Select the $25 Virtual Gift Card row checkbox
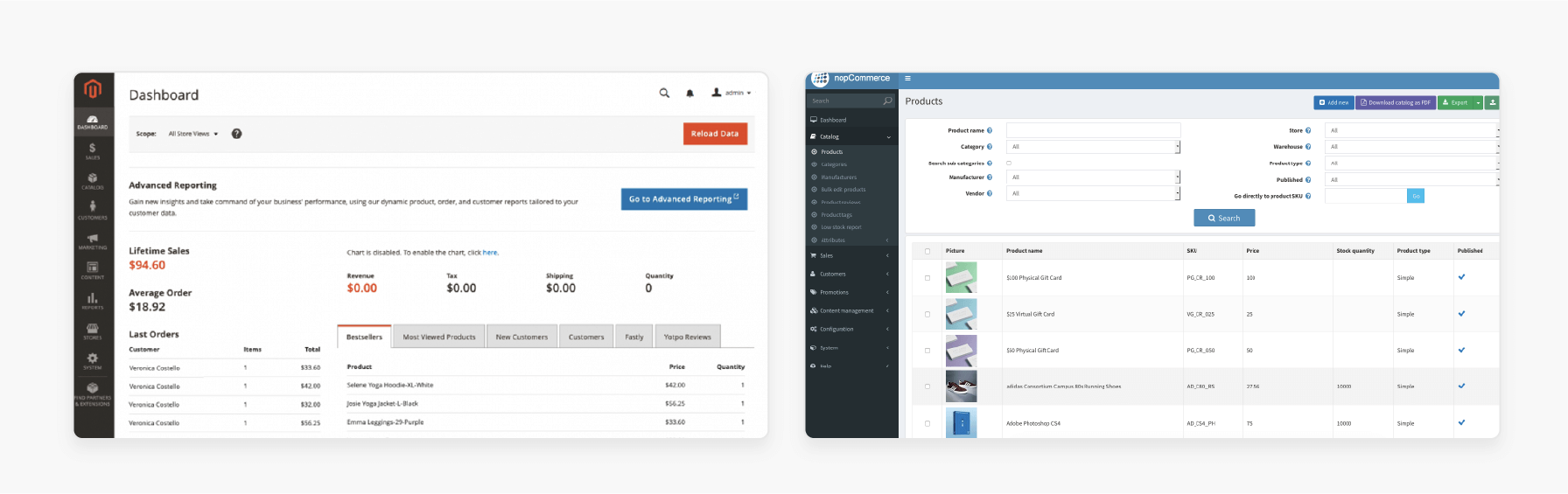Screen dimensions: 1568x494 click(x=927, y=314)
